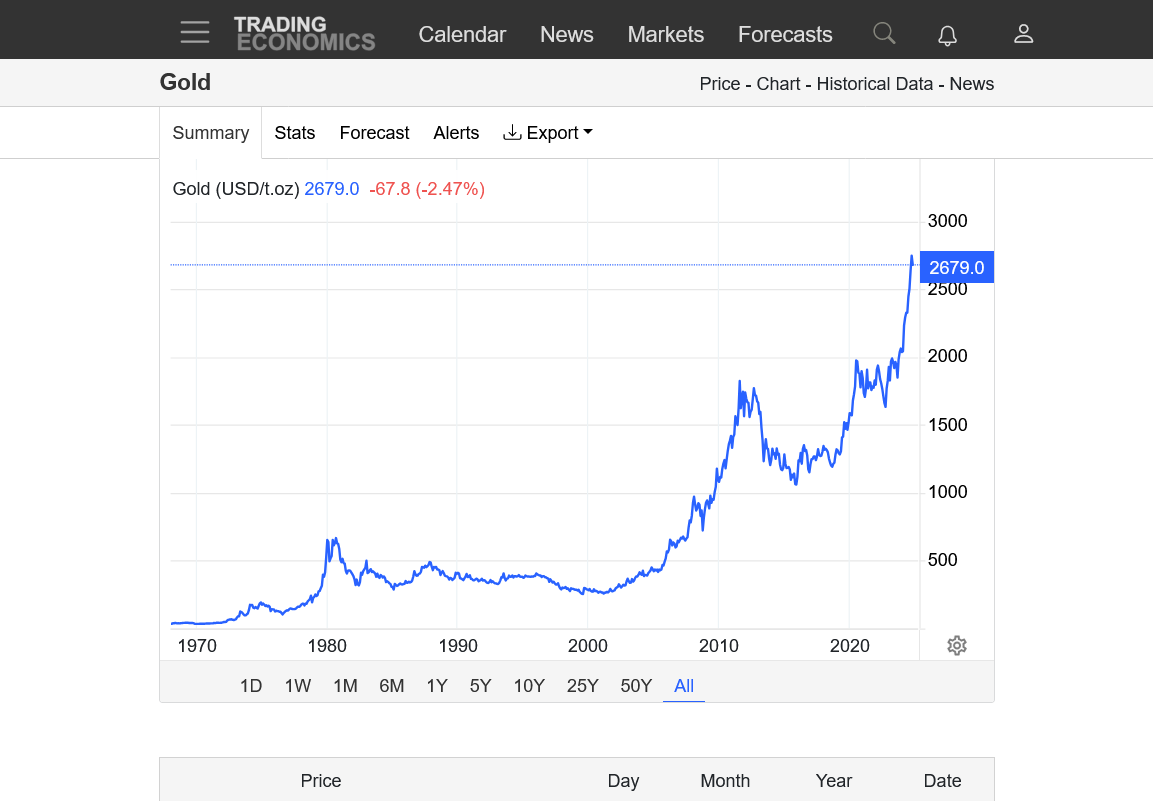Open the user account icon

tap(1023, 34)
